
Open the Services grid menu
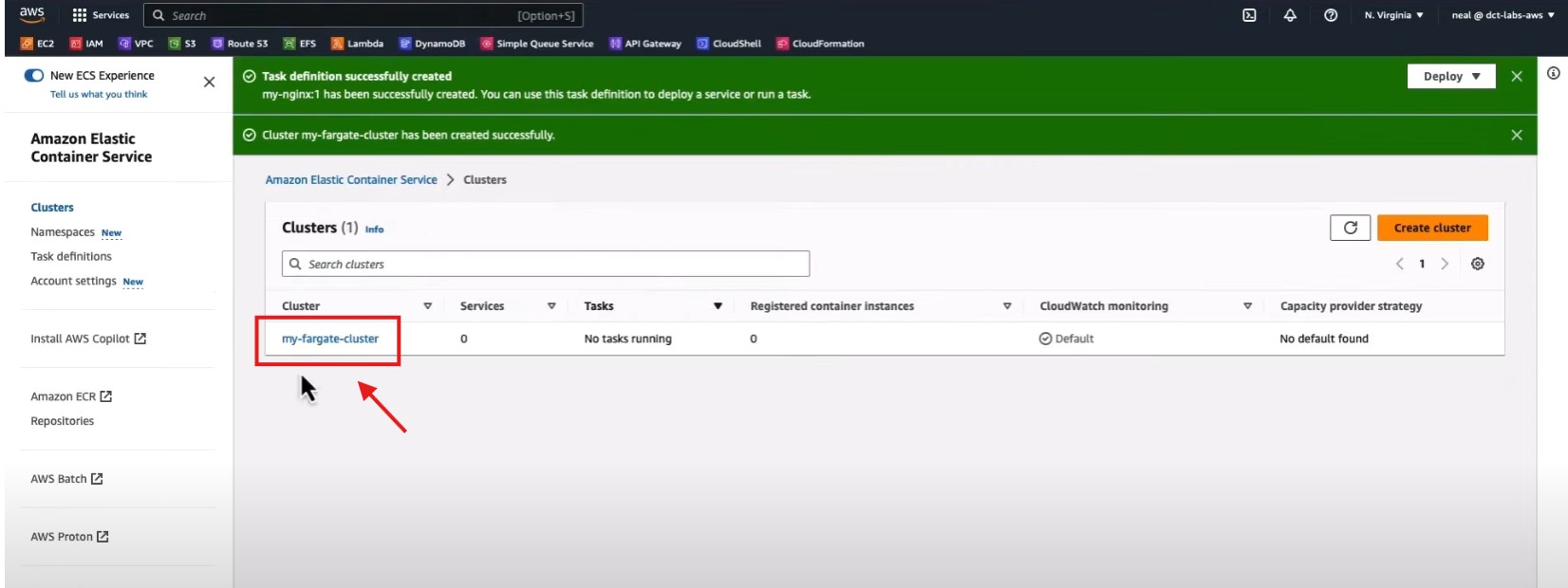tap(101, 15)
